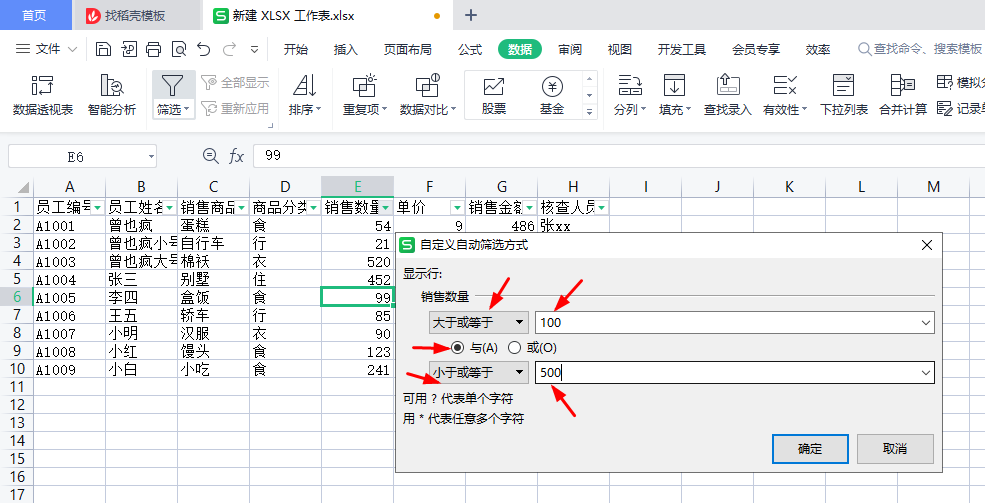The height and width of the screenshot is (503, 985).
Task: Open the 小于或等于 condition dropdown
Action: (x=479, y=372)
